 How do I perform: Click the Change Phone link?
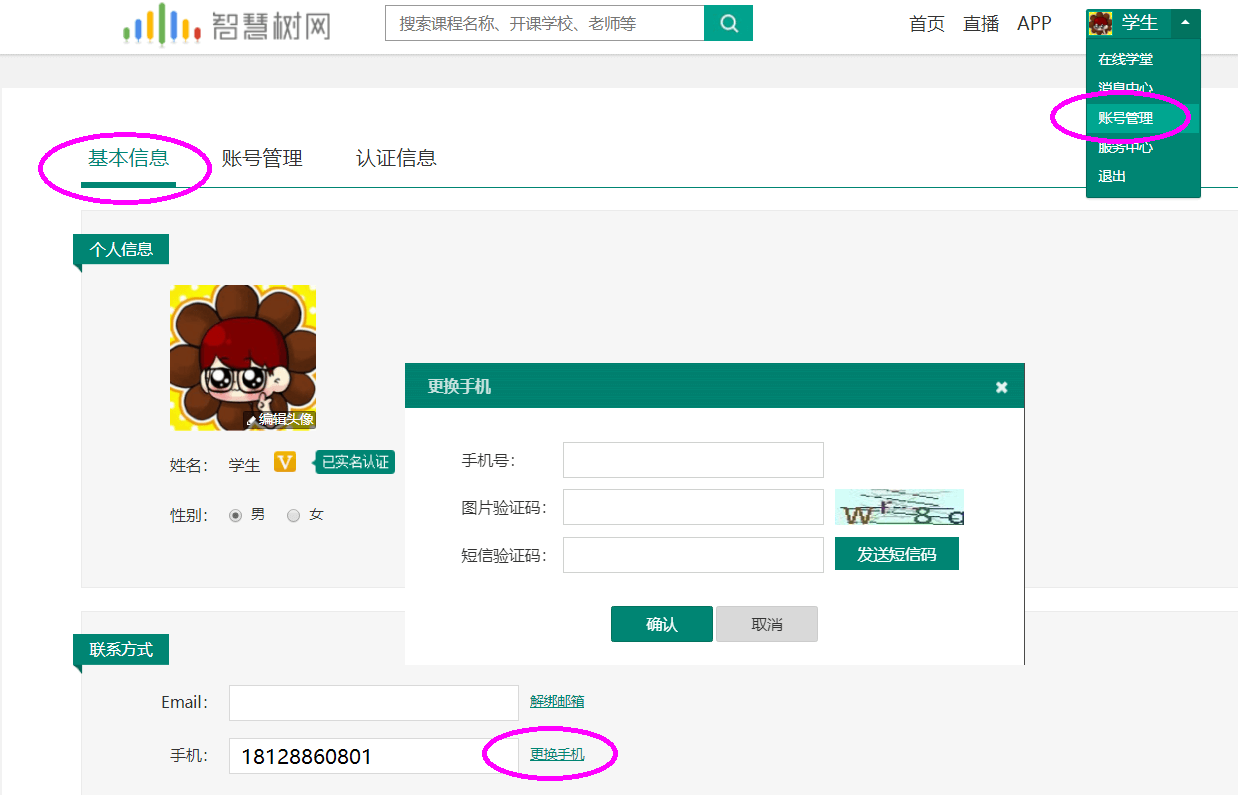[557, 755]
